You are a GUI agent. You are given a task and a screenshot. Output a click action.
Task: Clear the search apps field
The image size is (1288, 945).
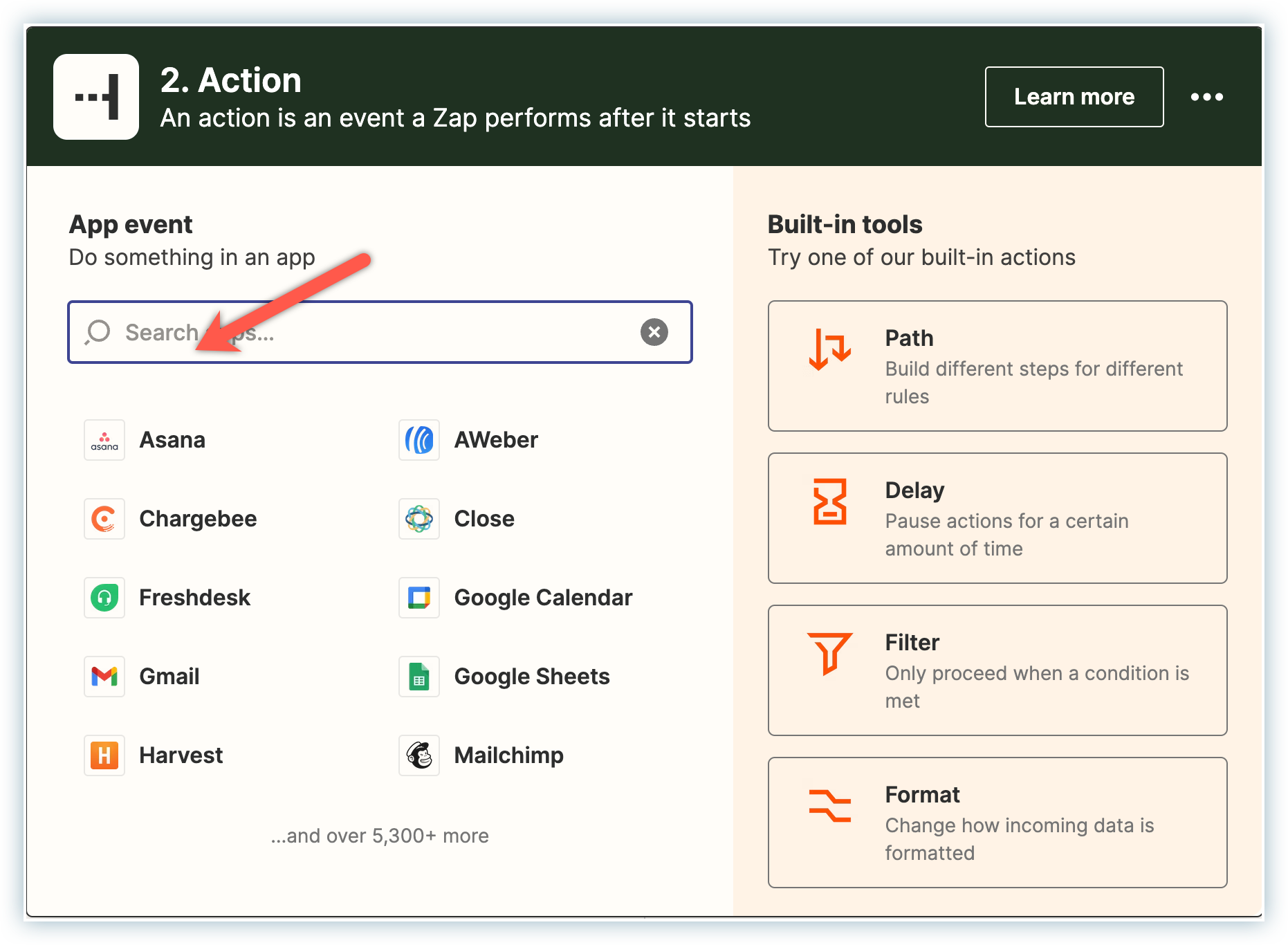click(654, 332)
